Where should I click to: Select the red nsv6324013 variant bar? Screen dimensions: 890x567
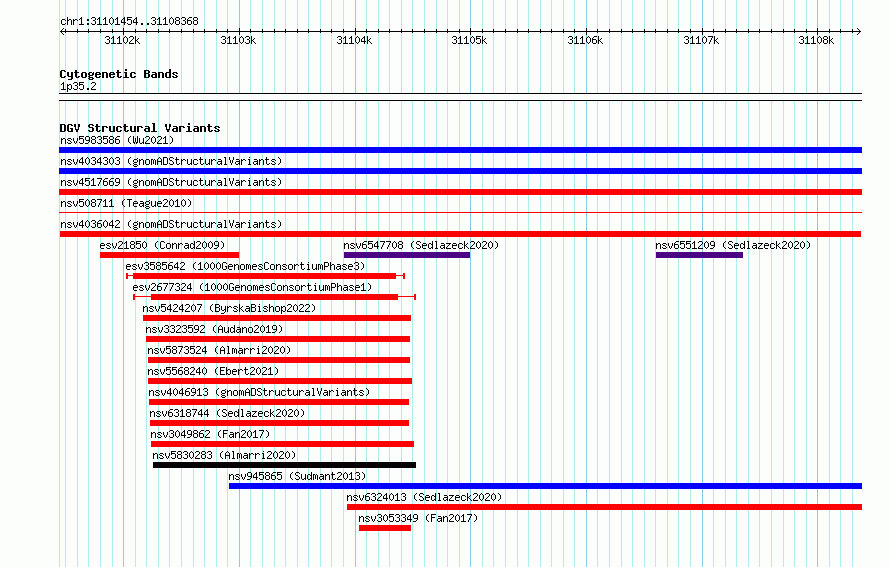point(604,507)
